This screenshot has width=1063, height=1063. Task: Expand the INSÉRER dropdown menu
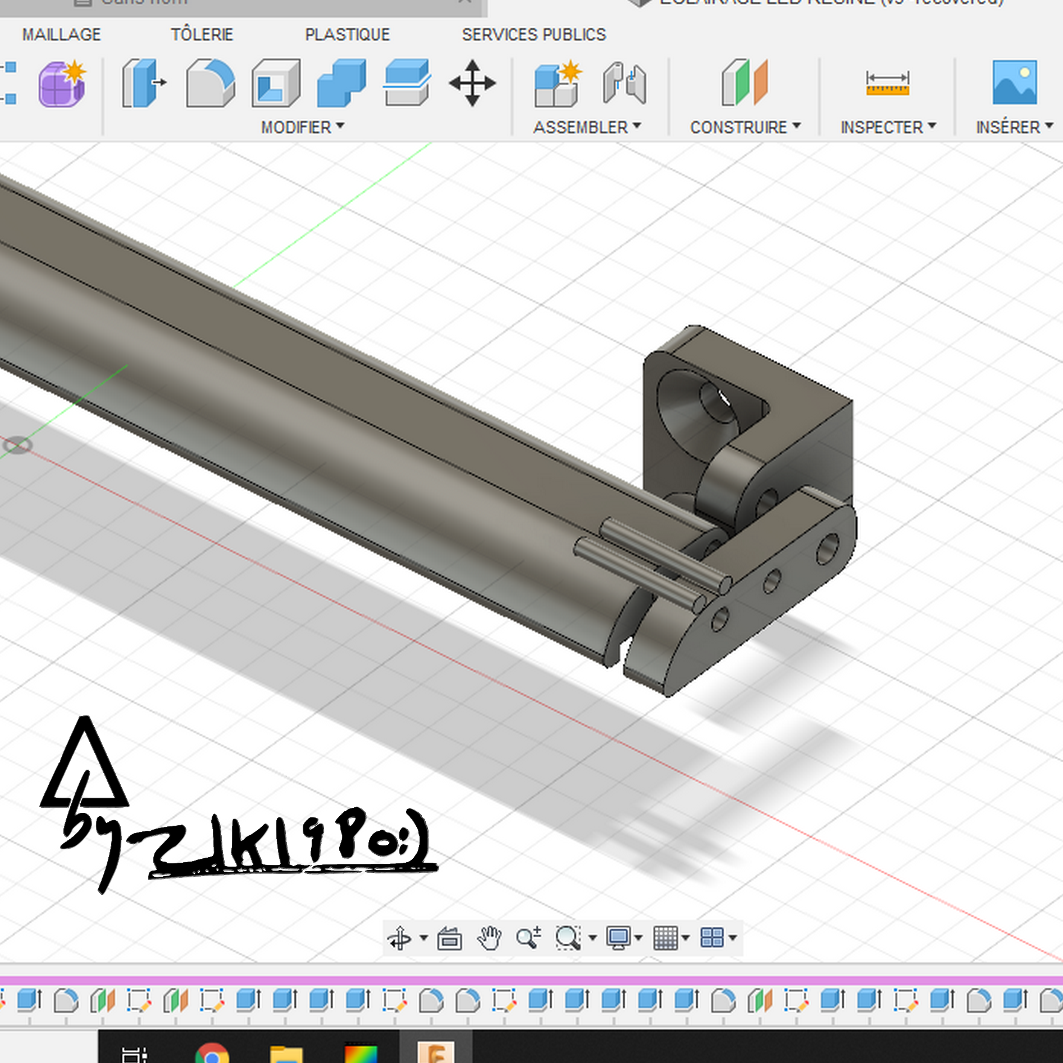coord(1015,127)
